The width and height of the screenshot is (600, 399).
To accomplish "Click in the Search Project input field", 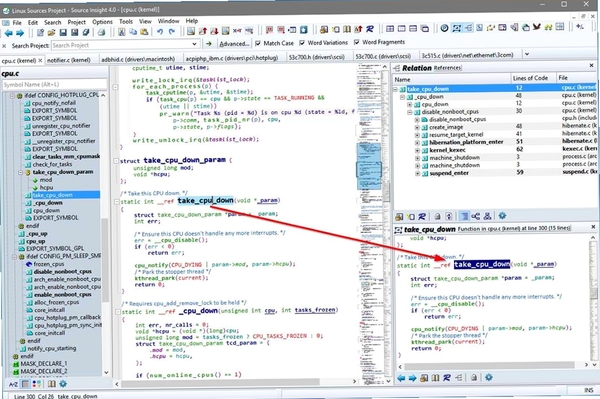I will coord(122,45).
